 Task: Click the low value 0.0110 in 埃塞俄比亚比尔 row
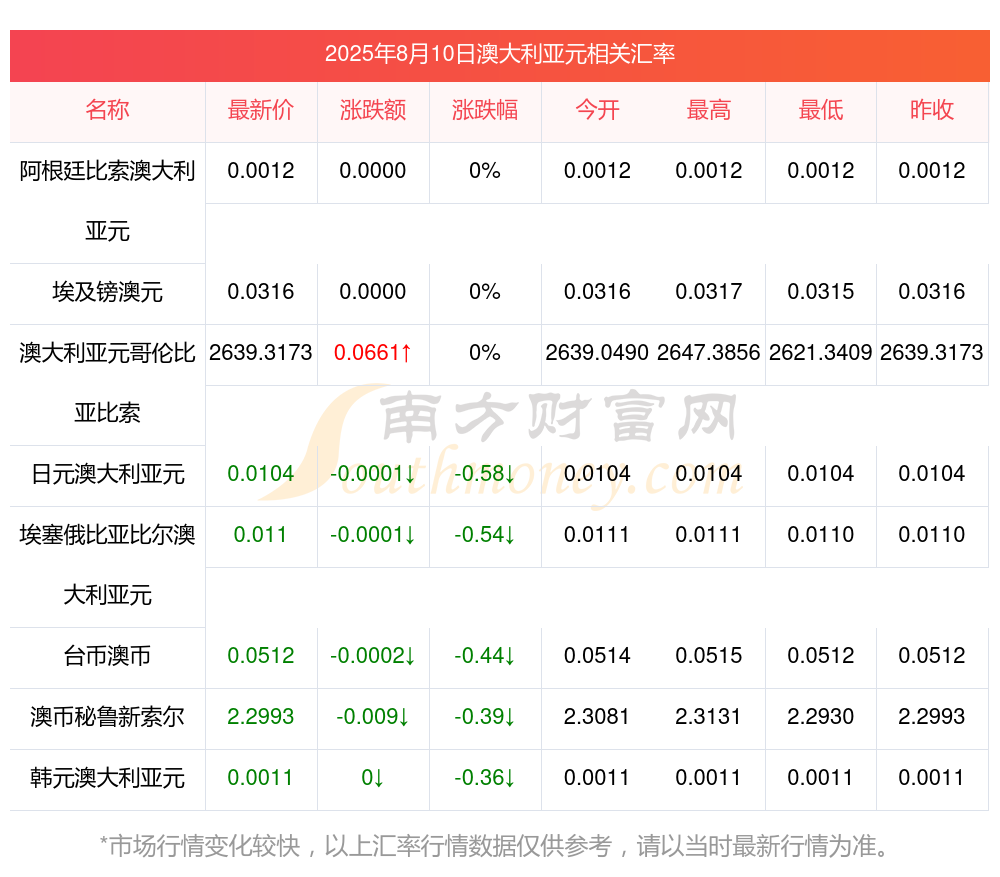tap(821, 534)
